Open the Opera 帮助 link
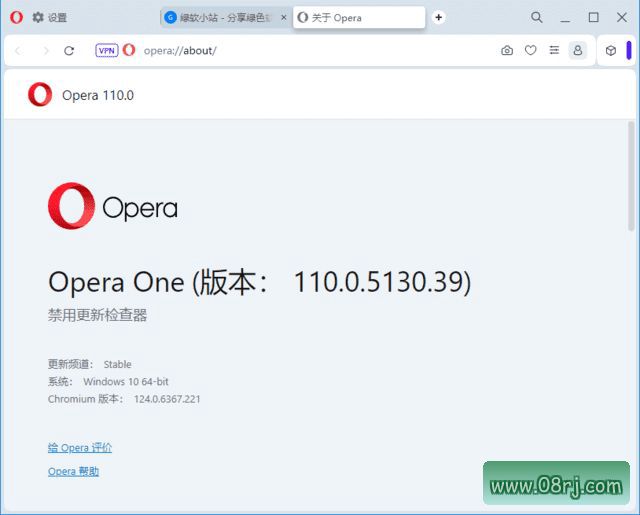 73,471
